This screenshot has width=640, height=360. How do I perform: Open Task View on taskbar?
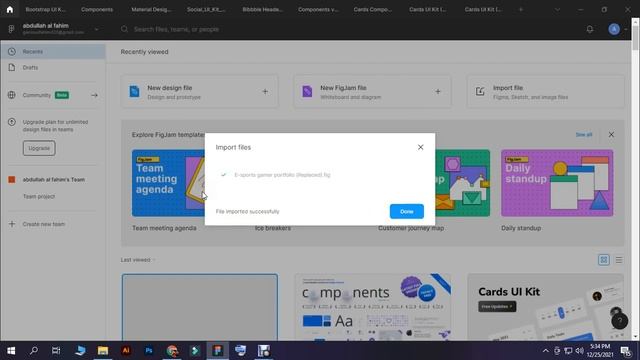point(56,351)
